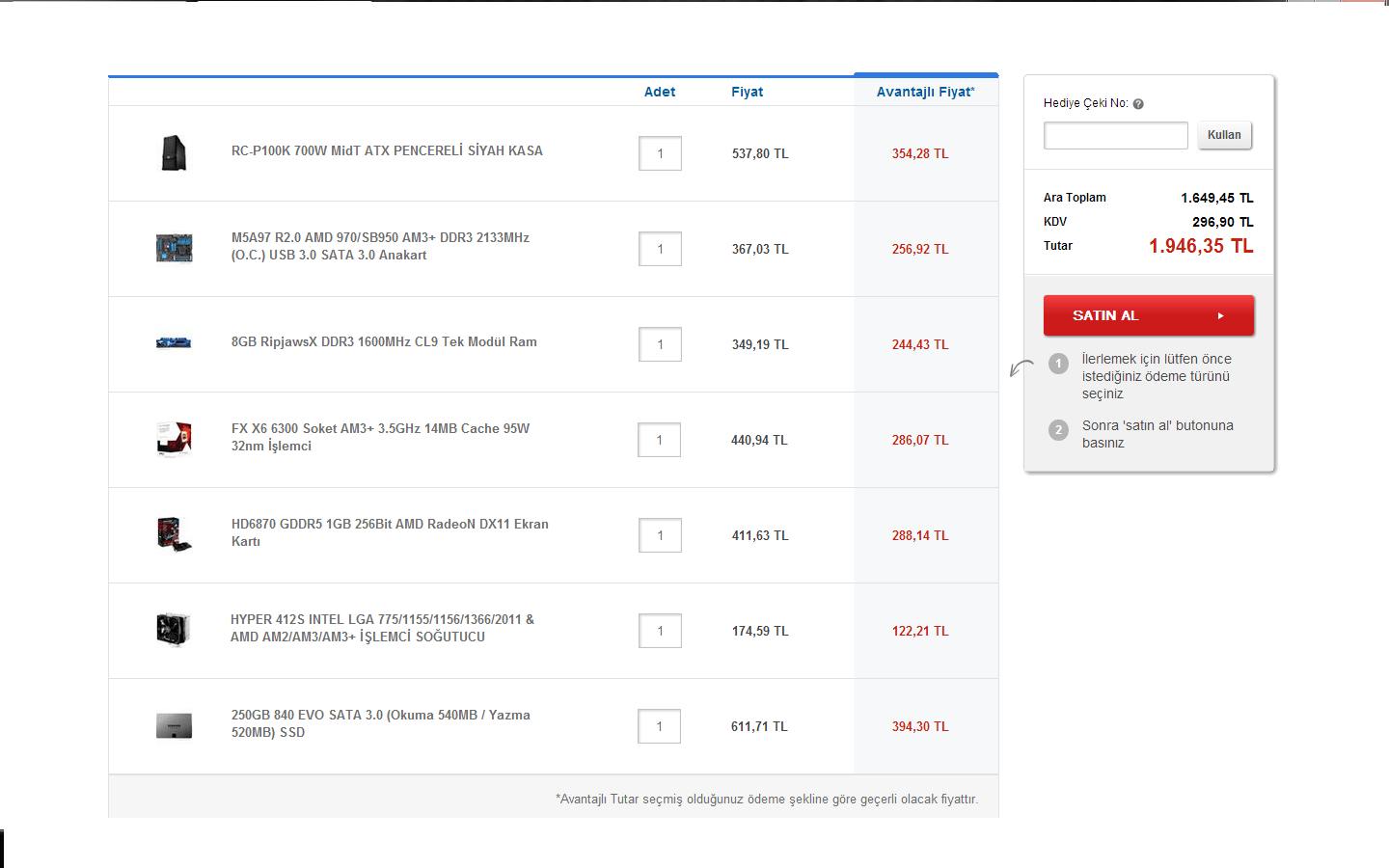Screen dimensions: 1389x868
Task: Edit quantity for 250GB 840 EVO SSD
Action: (x=660, y=726)
